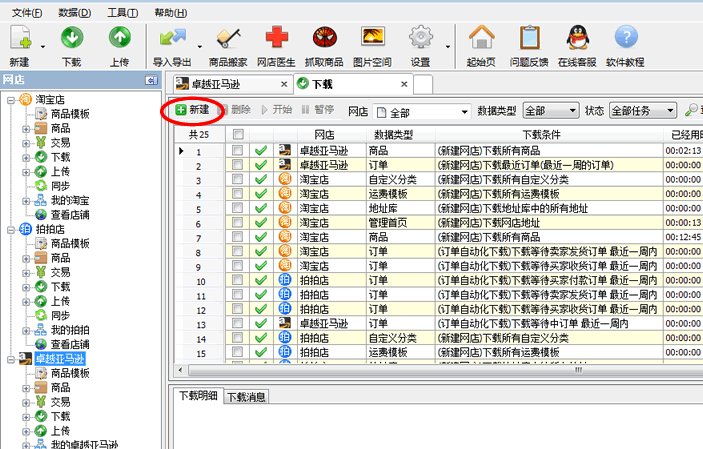Screen dimensions: 703x449
Task: Expand 交易 under 拍拍店
Action: 26,273
